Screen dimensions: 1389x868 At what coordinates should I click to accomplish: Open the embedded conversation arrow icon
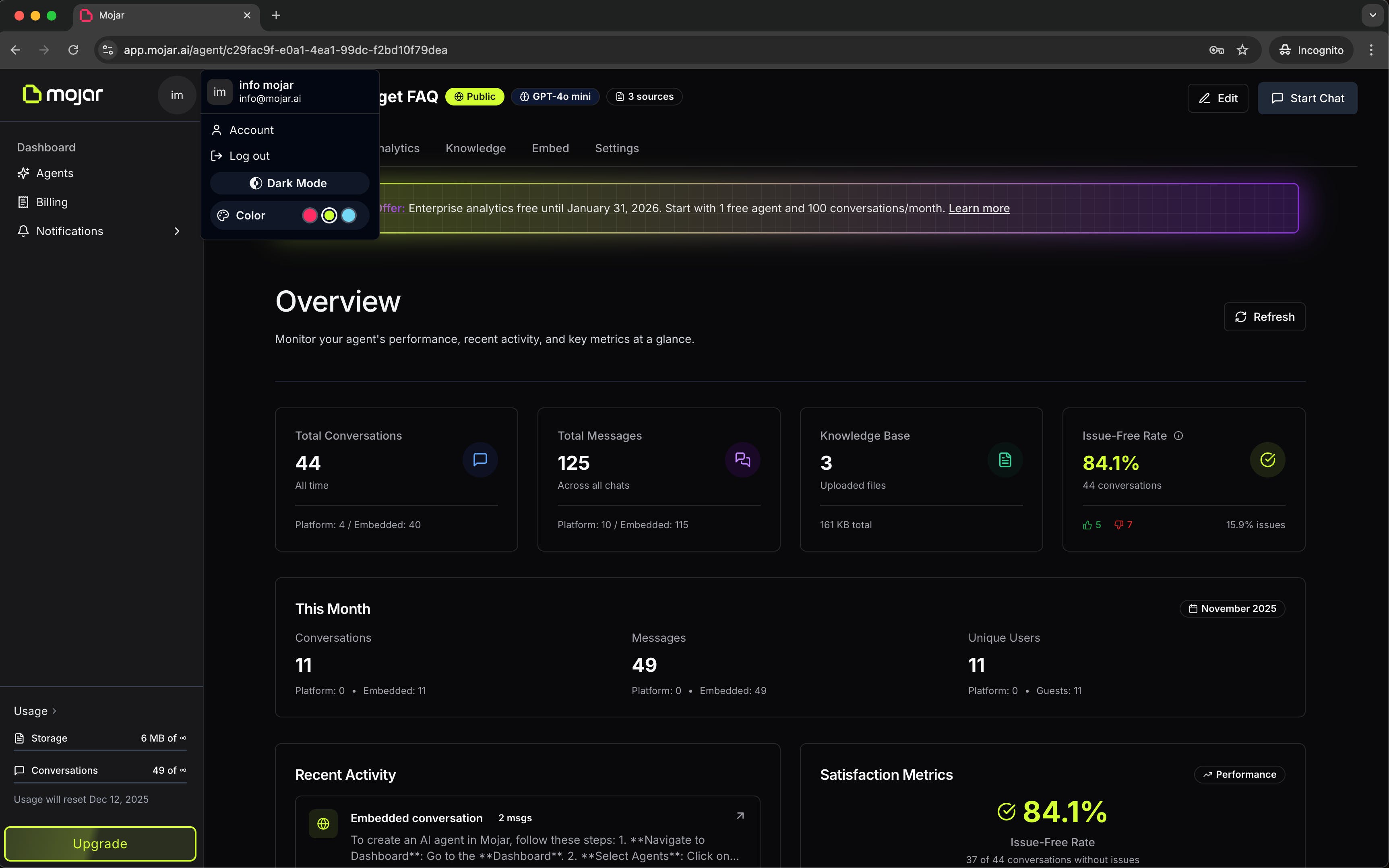coord(740,816)
